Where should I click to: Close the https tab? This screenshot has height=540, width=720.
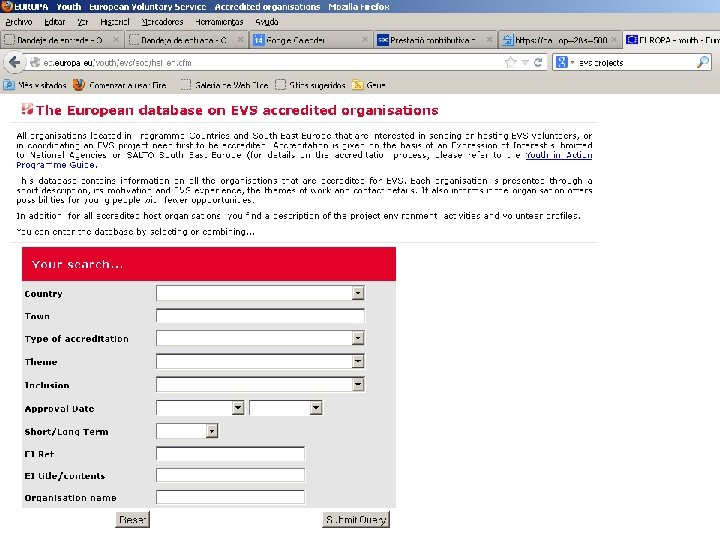click(614, 40)
